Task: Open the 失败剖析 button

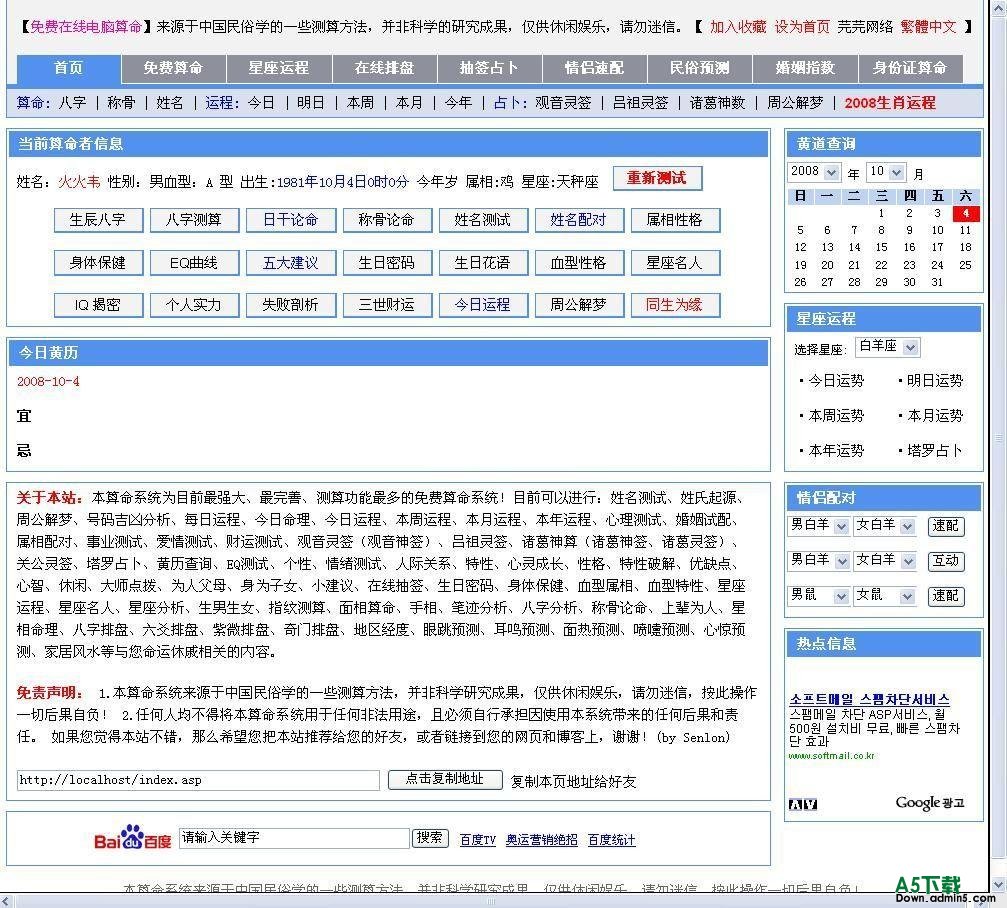Action: [290, 305]
